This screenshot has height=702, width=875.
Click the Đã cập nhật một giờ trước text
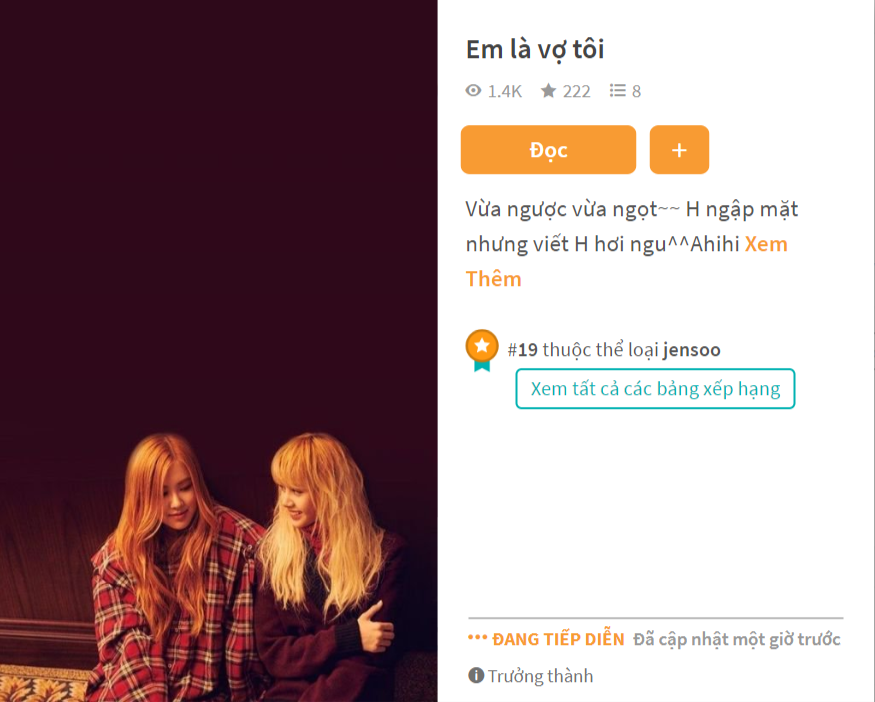(737, 639)
